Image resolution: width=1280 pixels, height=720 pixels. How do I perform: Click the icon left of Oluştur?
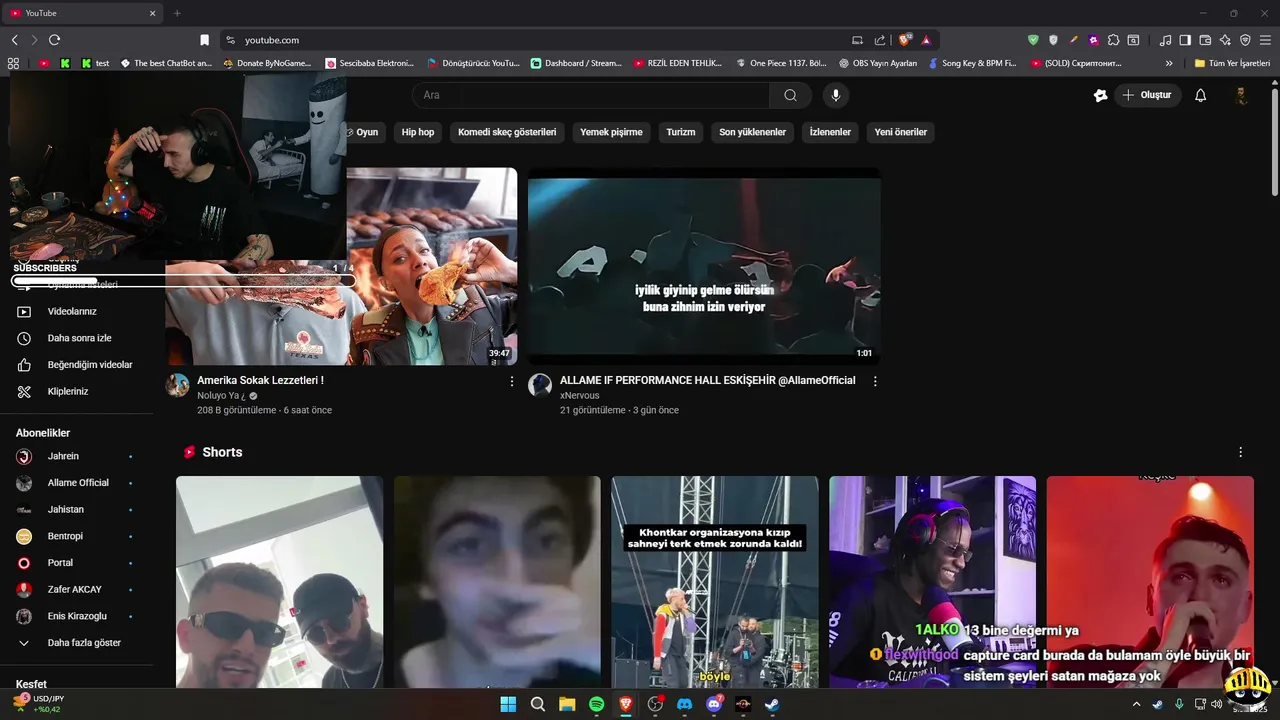[x=1100, y=95]
